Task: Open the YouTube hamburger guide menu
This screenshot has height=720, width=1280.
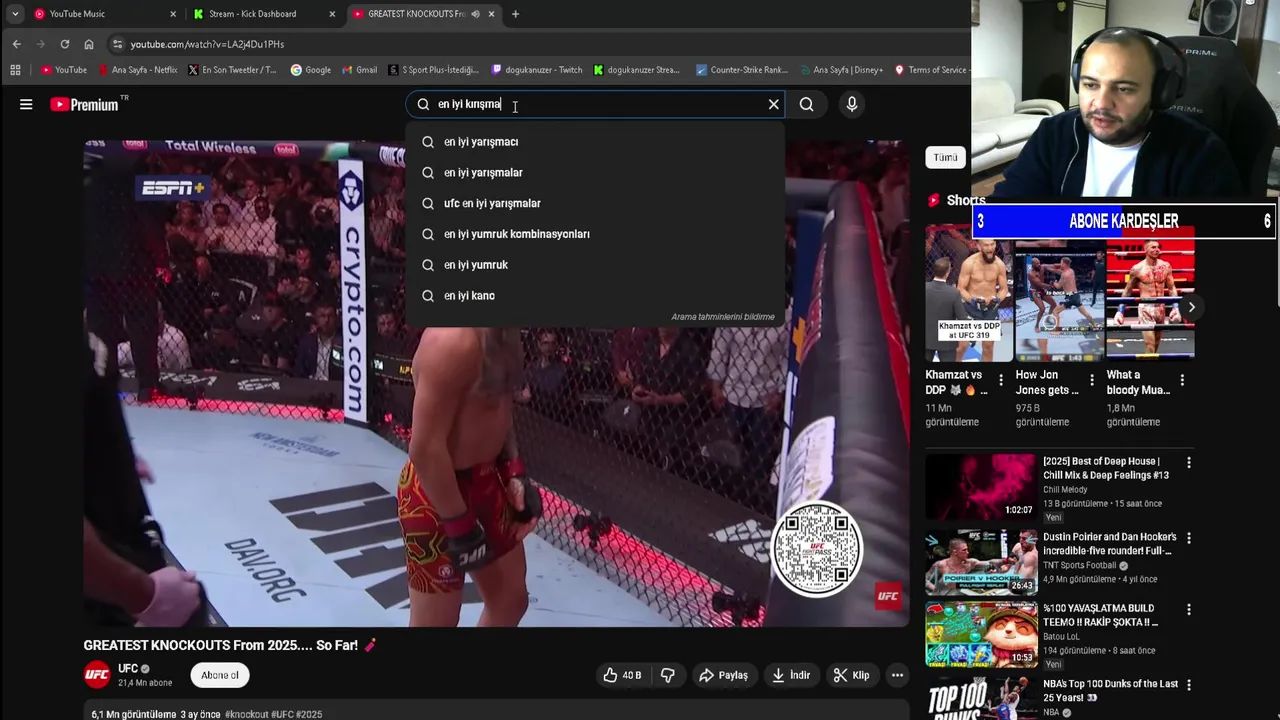Action: [x=26, y=104]
